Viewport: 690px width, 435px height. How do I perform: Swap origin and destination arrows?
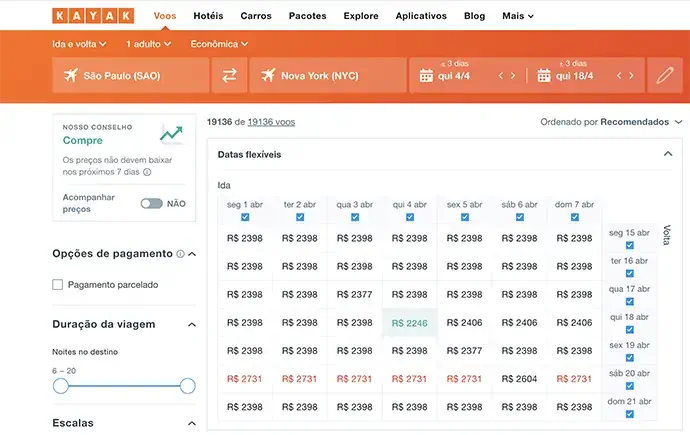pos(229,76)
